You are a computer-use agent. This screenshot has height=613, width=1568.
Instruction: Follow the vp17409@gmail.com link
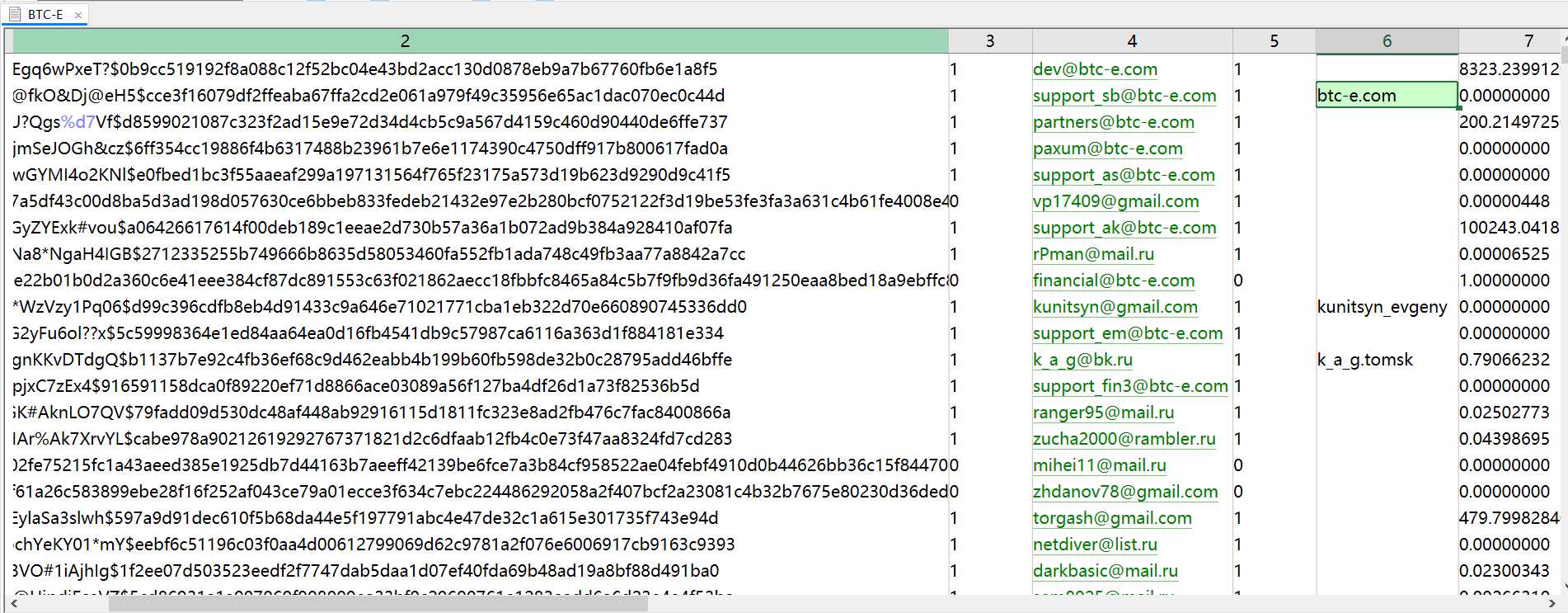click(1116, 201)
